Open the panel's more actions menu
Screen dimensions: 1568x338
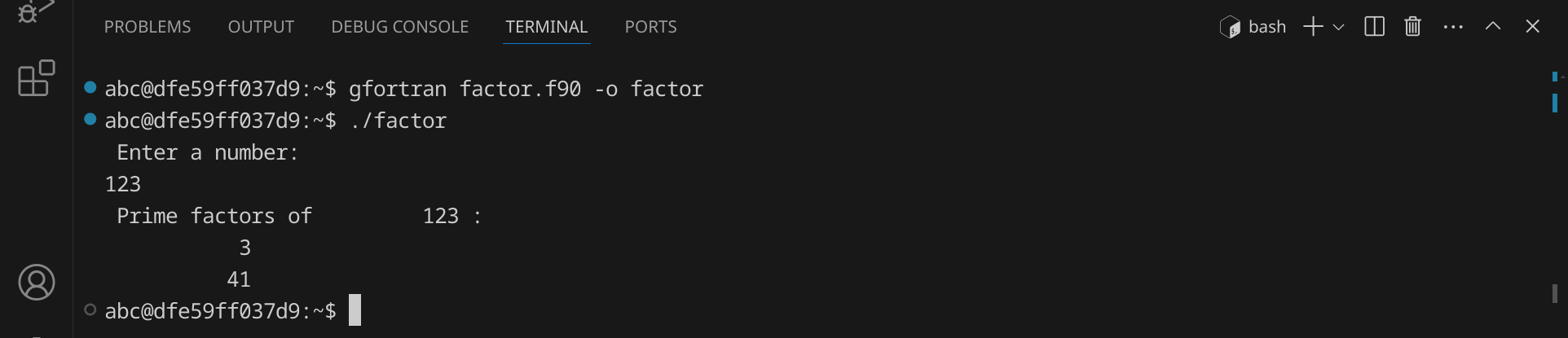click(1452, 27)
